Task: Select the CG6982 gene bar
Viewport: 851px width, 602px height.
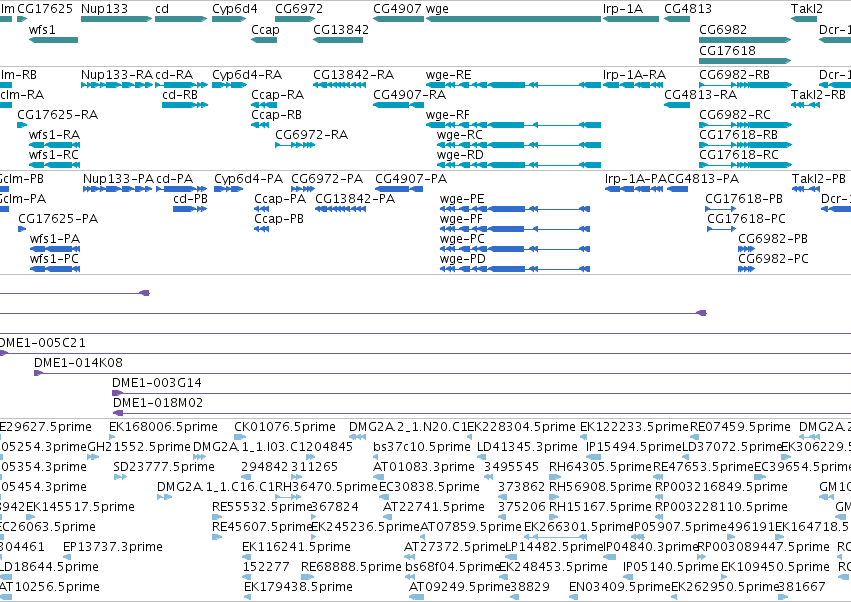Action: [x=745, y=40]
